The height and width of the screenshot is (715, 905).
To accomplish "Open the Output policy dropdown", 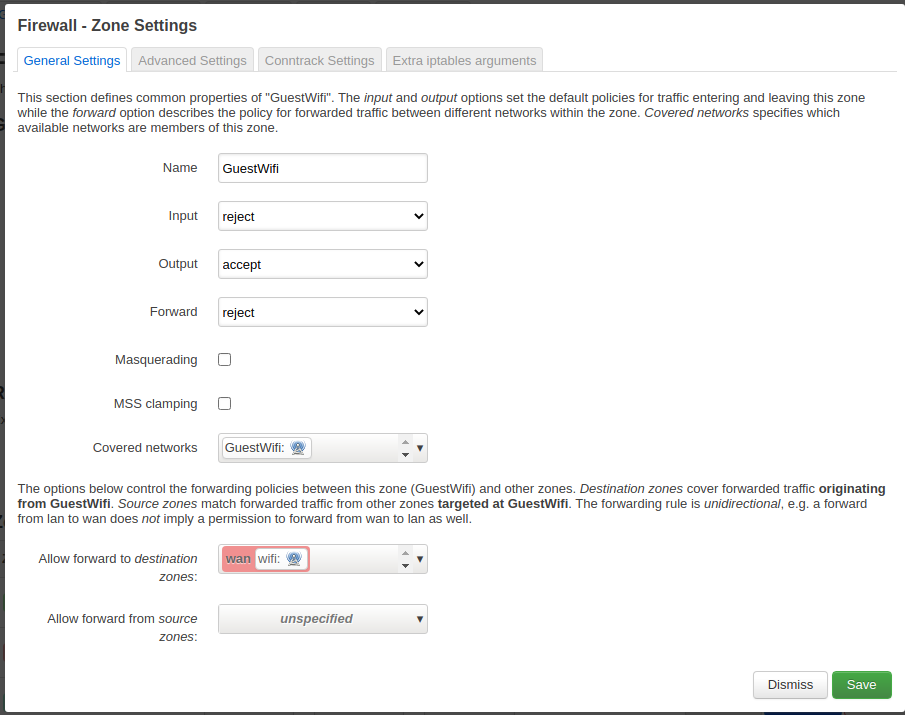I will (x=323, y=264).
